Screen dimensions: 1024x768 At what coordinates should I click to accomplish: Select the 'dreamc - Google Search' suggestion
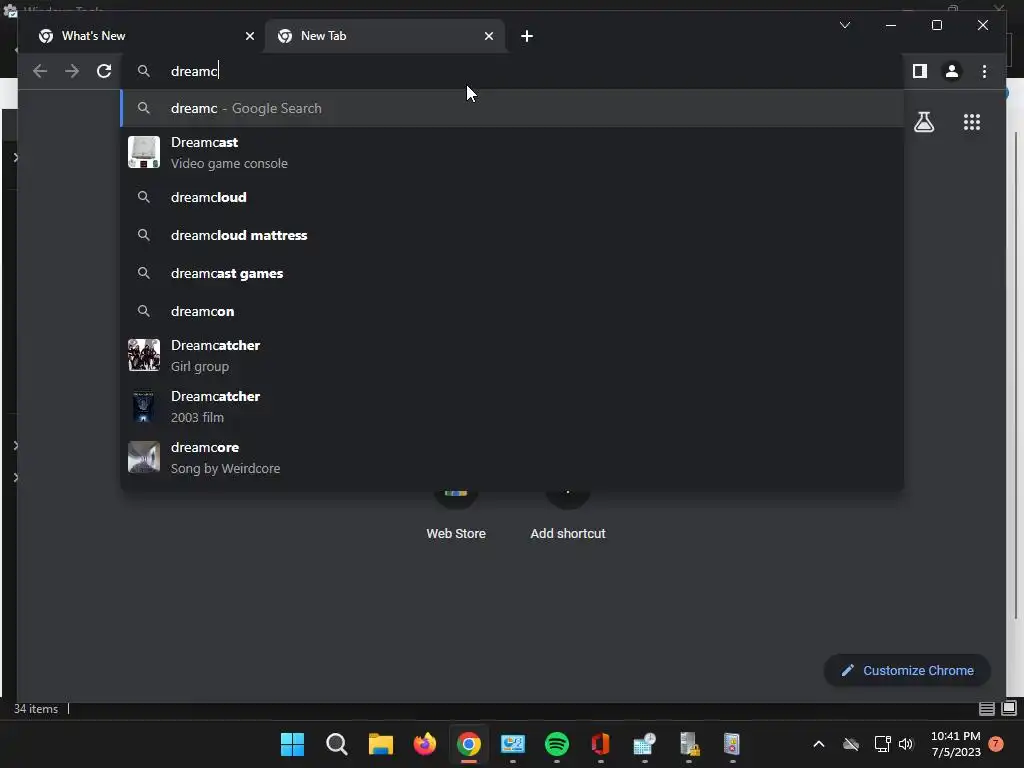pos(513,108)
